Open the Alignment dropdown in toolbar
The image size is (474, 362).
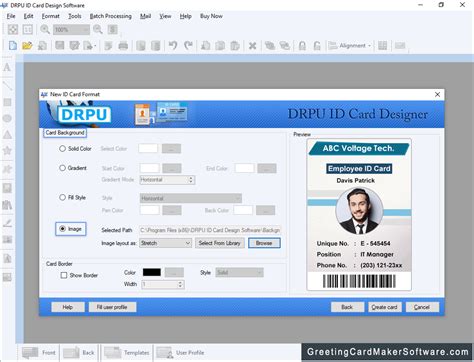(350, 46)
